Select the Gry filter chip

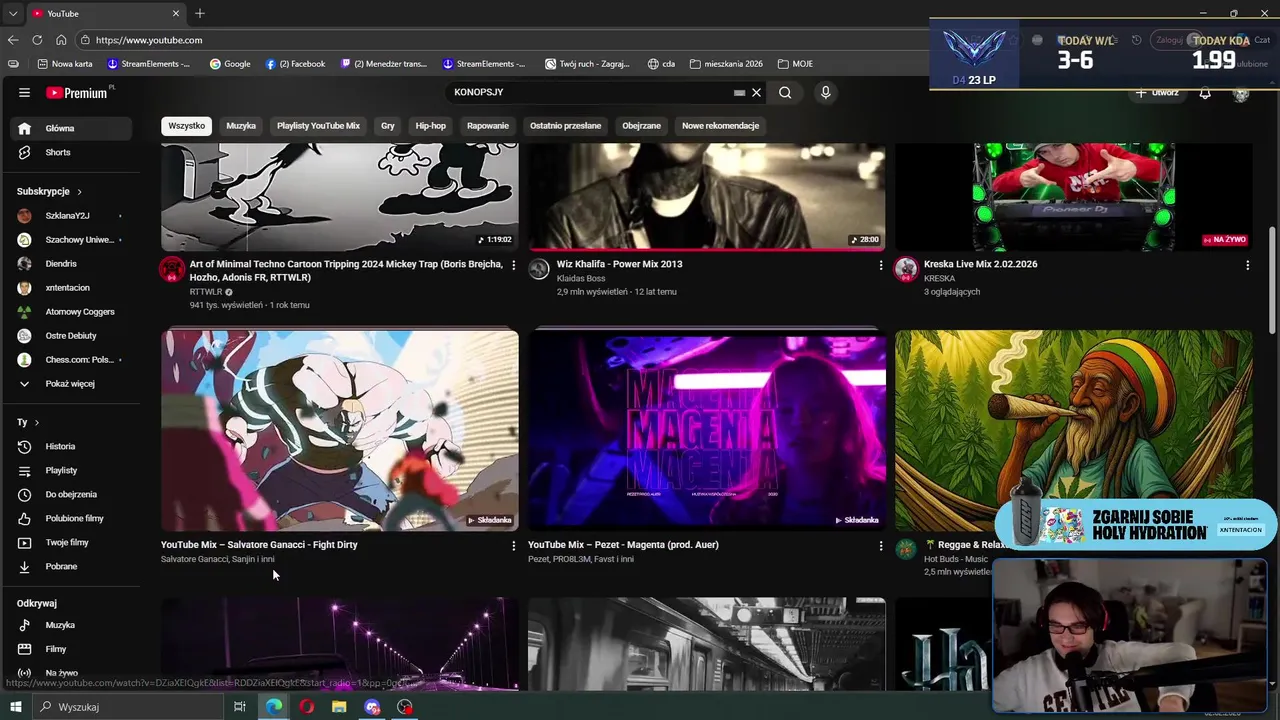click(388, 126)
